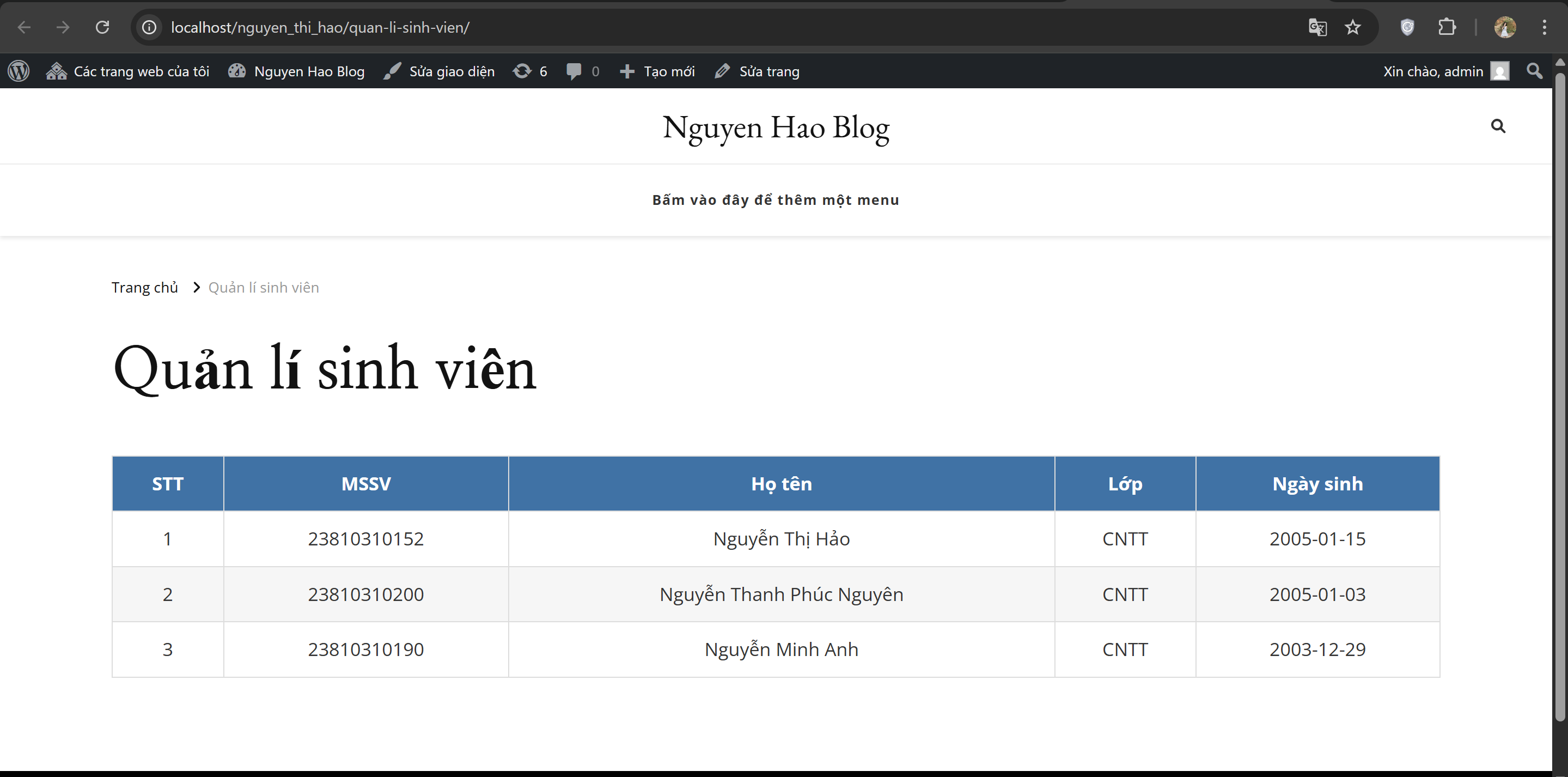1568x777 pixels.
Task: Click Tạo mới to create new content
Action: tap(657, 71)
